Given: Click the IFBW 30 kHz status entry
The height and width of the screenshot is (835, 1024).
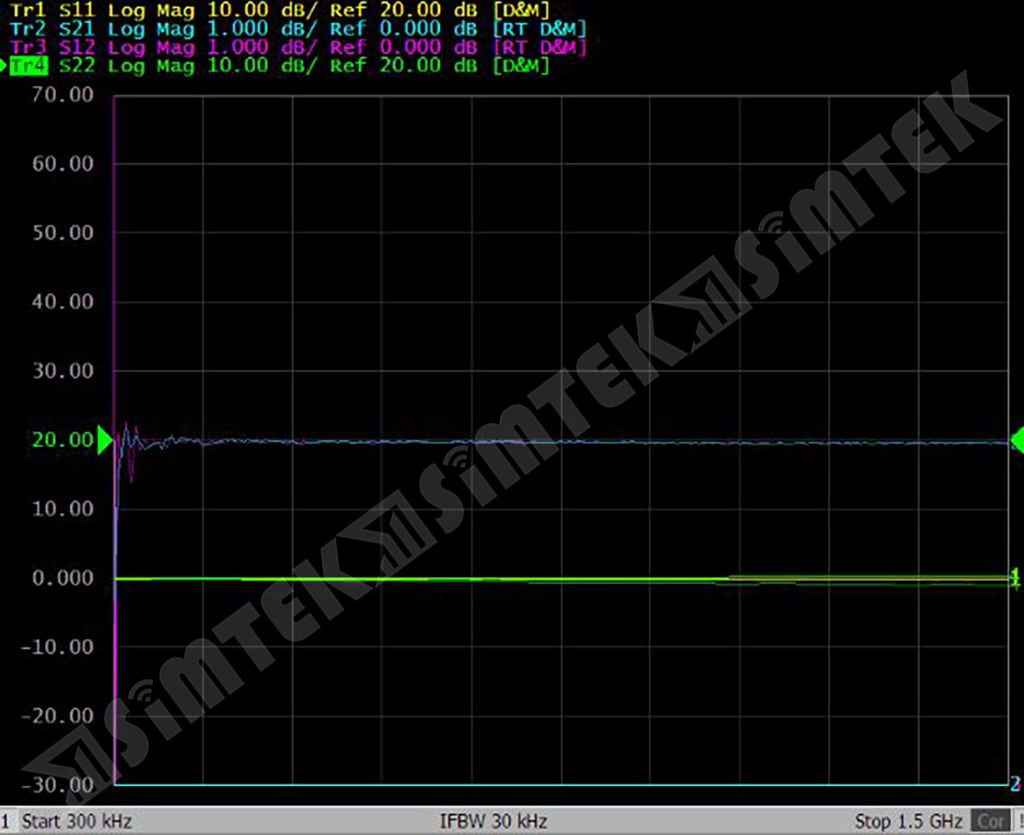Looking at the screenshot, I should pos(493,821).
